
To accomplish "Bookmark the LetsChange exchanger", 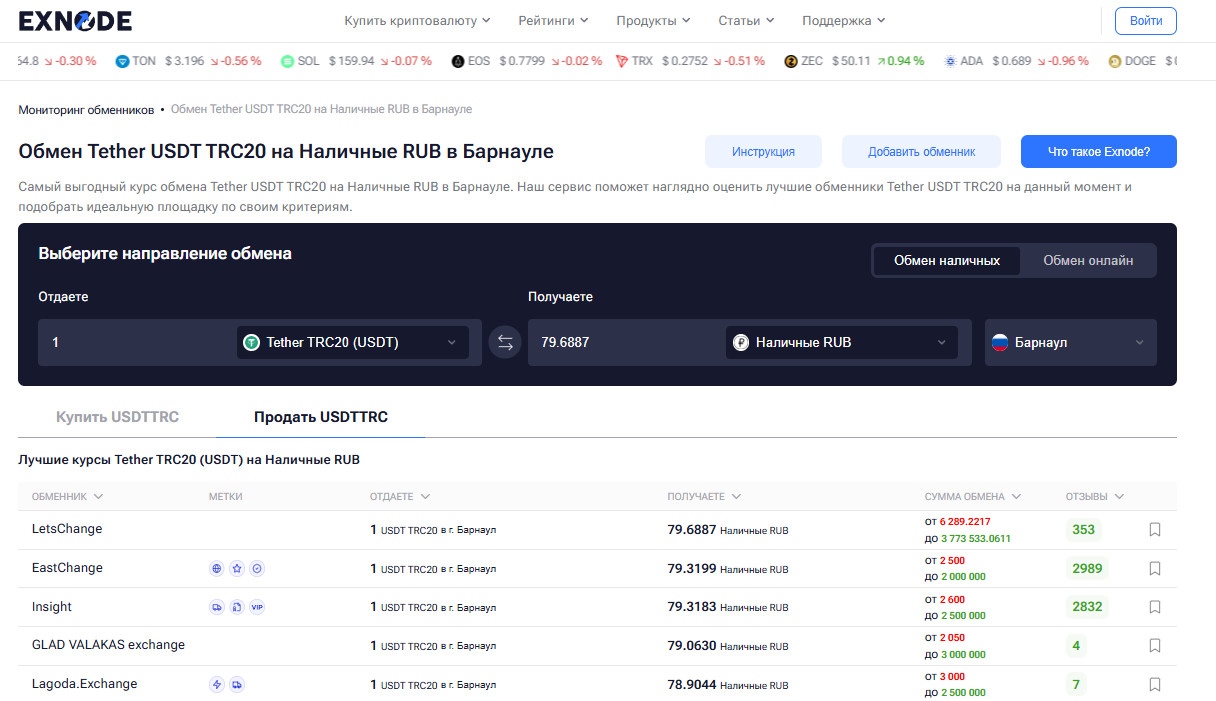I will [1155, 530].
